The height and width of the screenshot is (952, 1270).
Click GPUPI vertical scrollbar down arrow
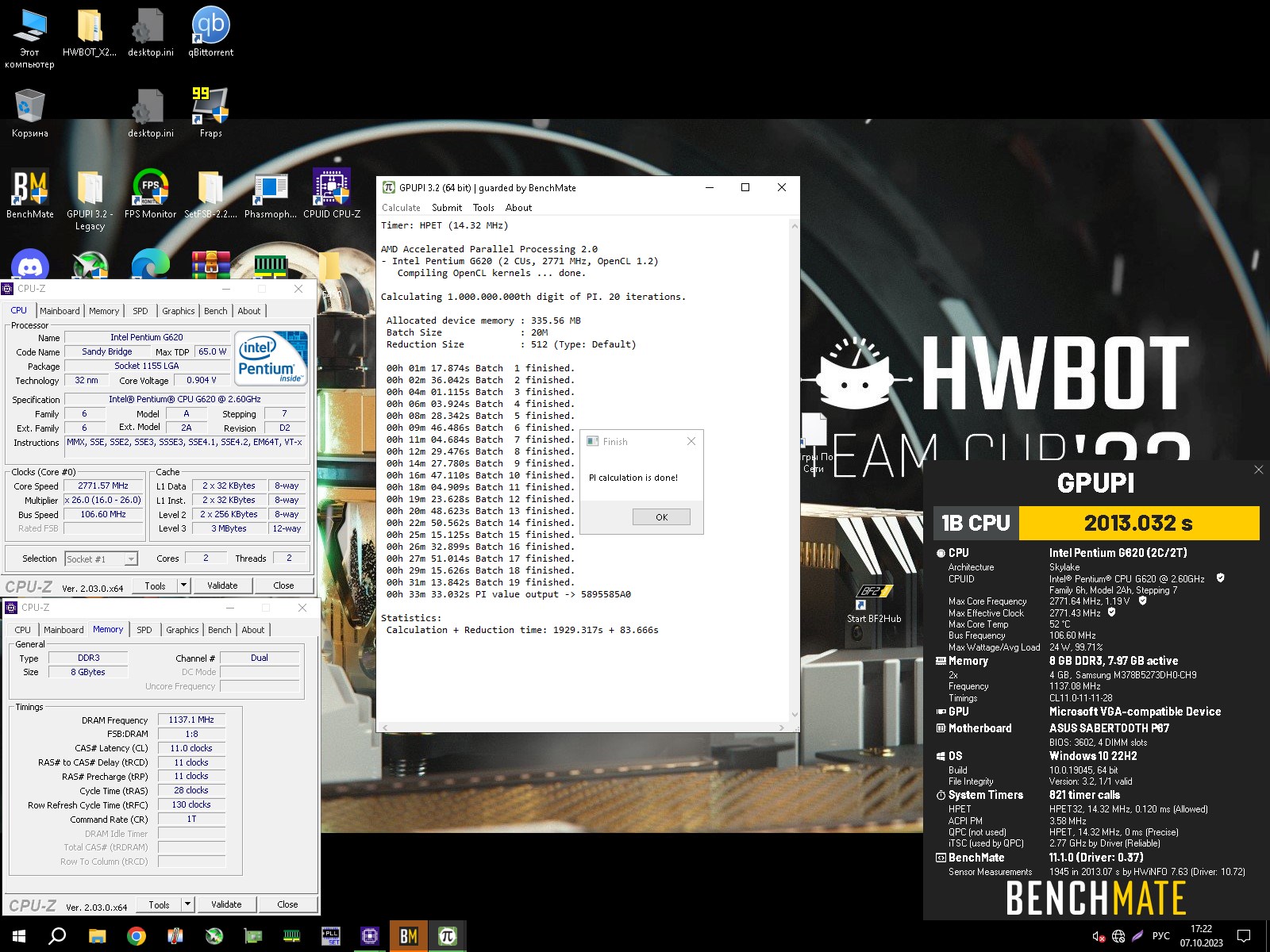794,715
